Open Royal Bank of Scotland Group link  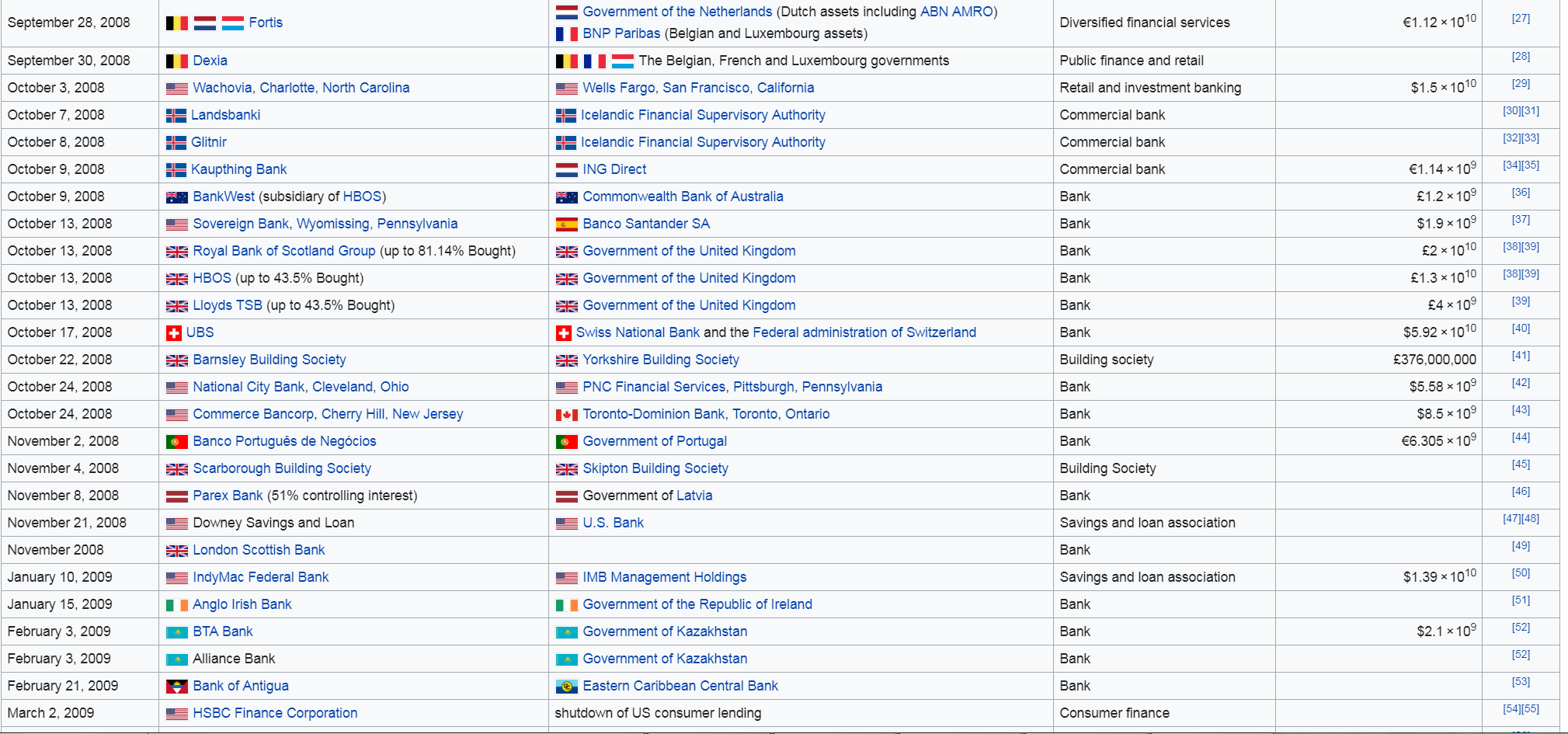click(x=284, y=251)
